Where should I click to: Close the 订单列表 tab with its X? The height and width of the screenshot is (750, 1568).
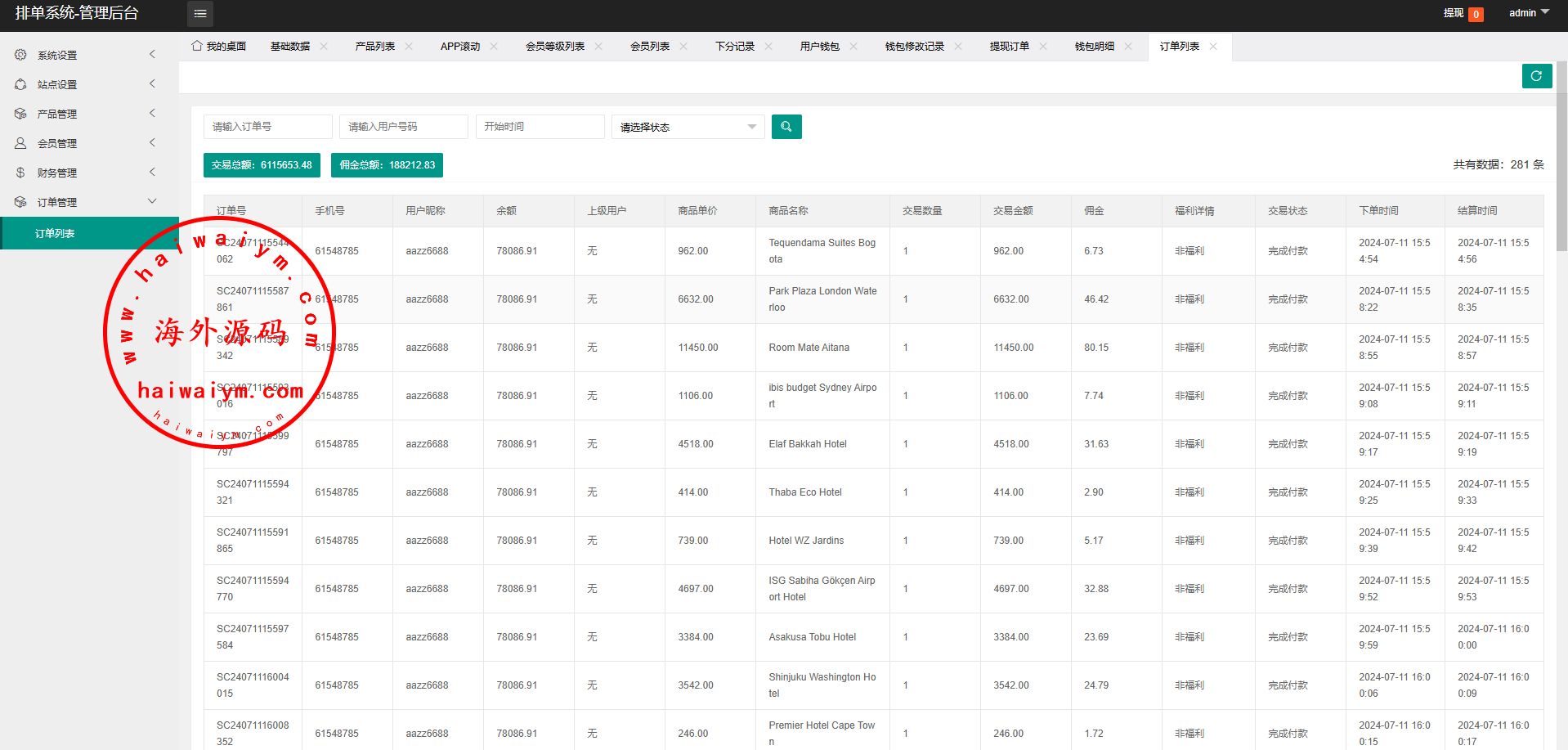click(x=1213, y=47)
